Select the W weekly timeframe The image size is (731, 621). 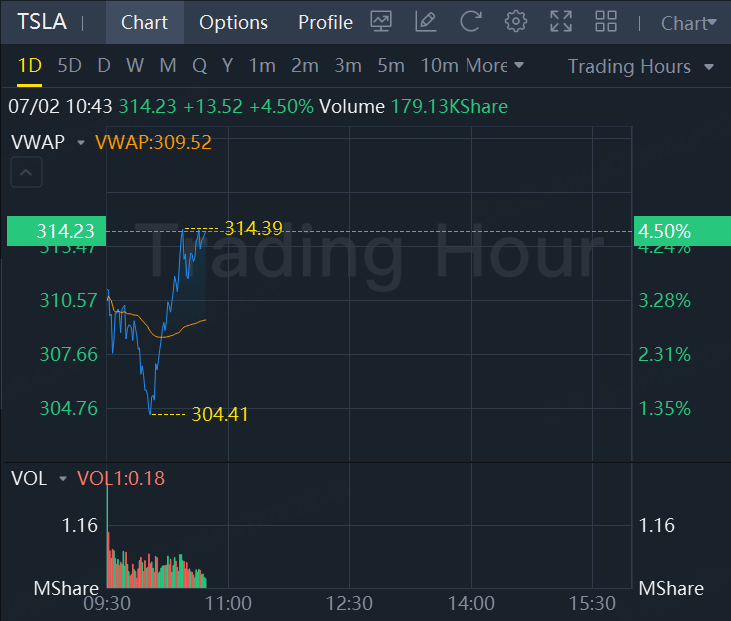[135, 66]
